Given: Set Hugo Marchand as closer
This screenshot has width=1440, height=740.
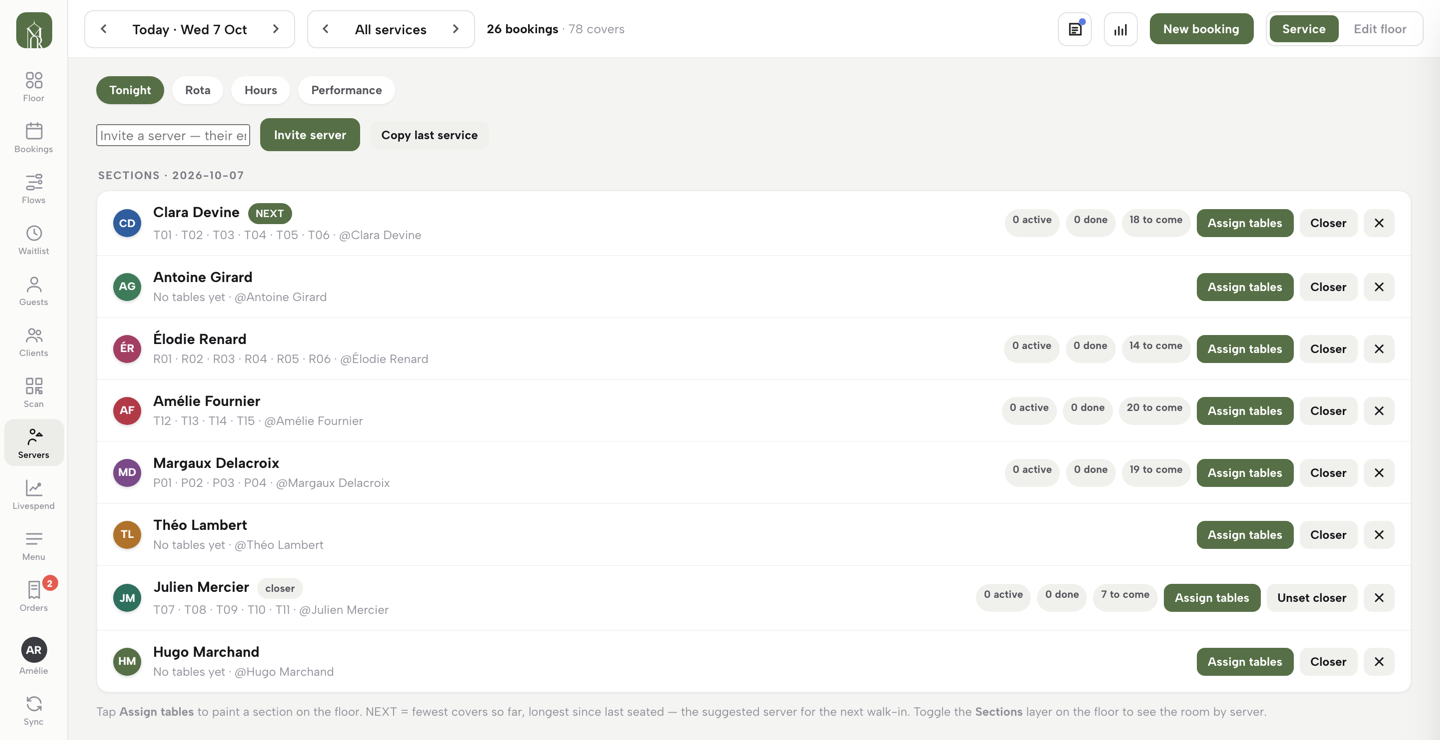Looking at the screenshot, I should tap(1328, 662).
